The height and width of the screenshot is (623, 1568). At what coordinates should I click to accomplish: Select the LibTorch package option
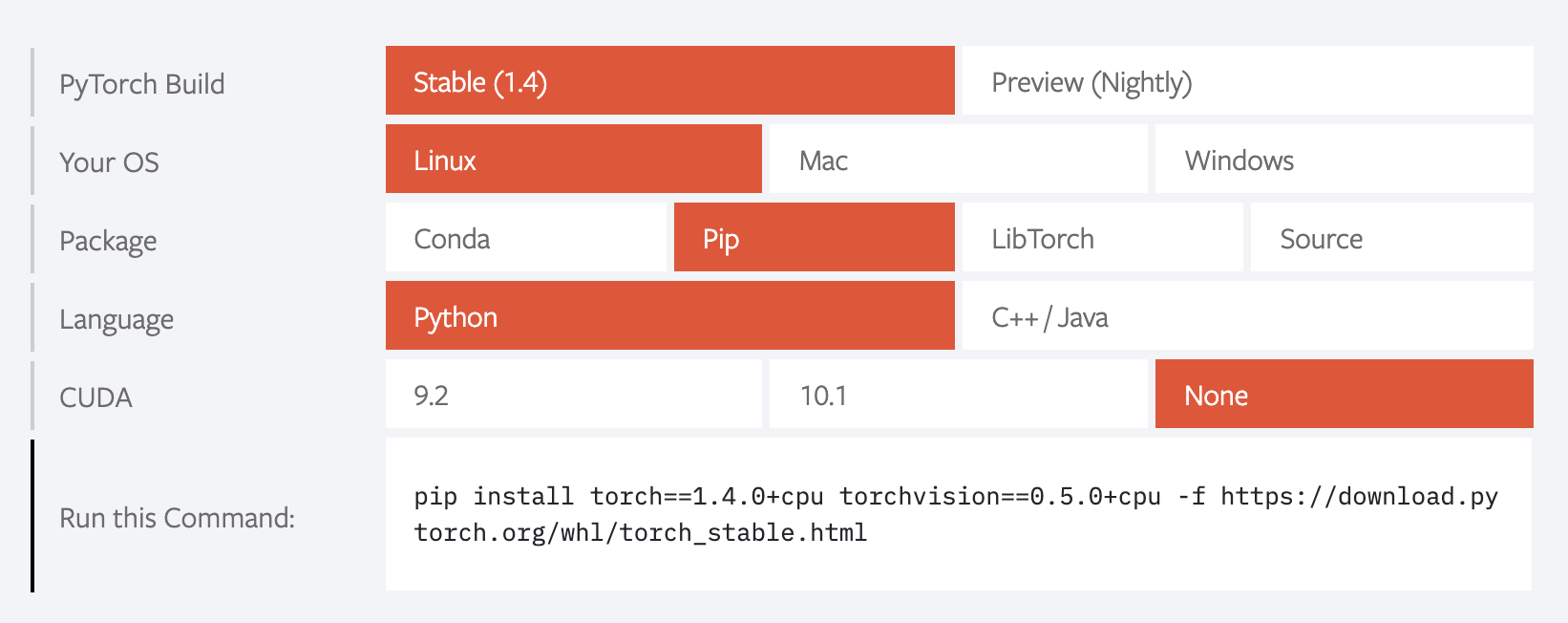(1102, 238)
